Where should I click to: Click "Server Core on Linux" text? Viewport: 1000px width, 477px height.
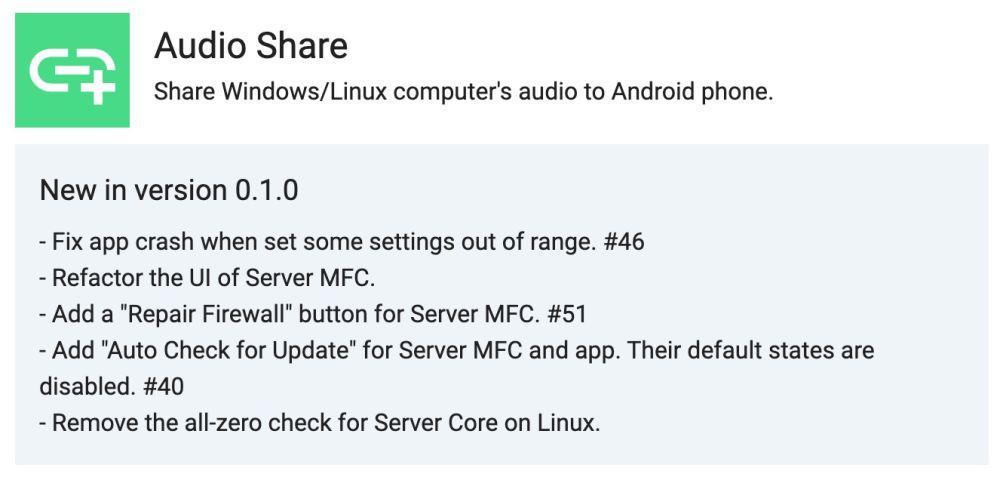pos(487,422)
